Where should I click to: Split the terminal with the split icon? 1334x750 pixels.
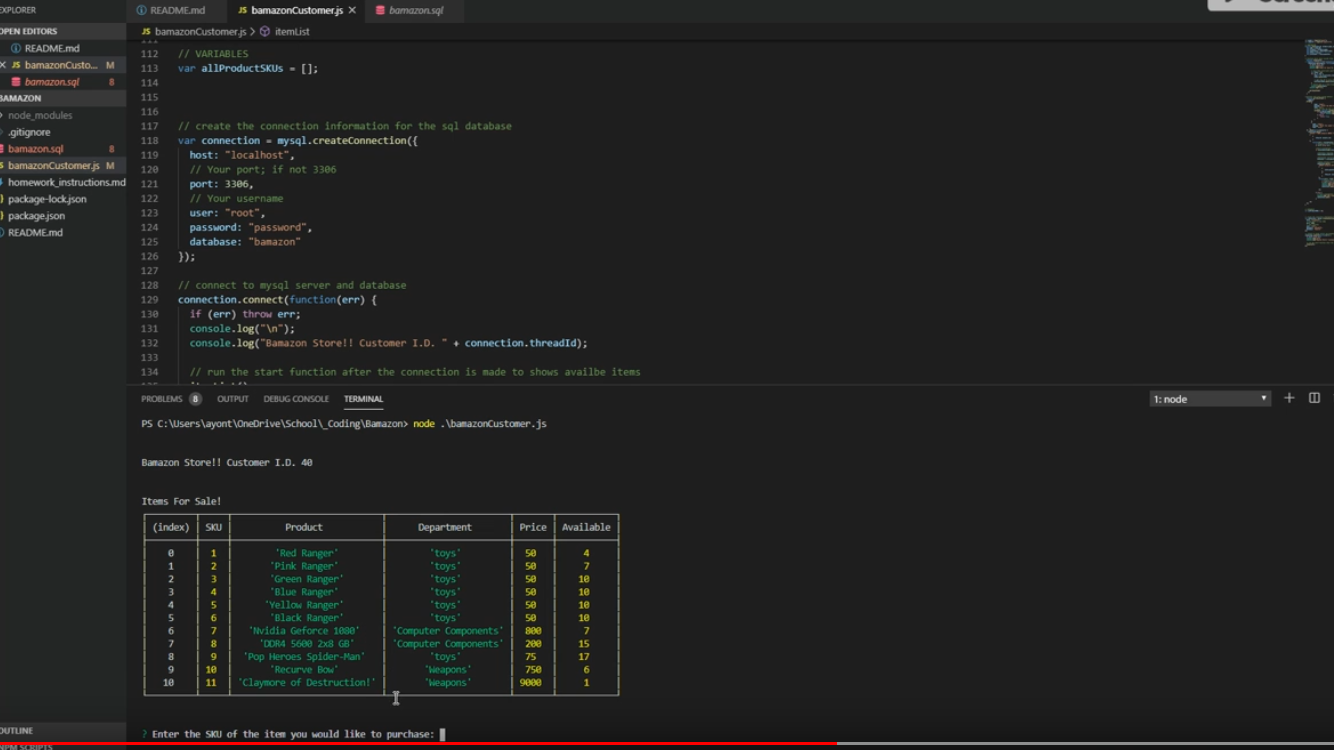[1314, 398]
